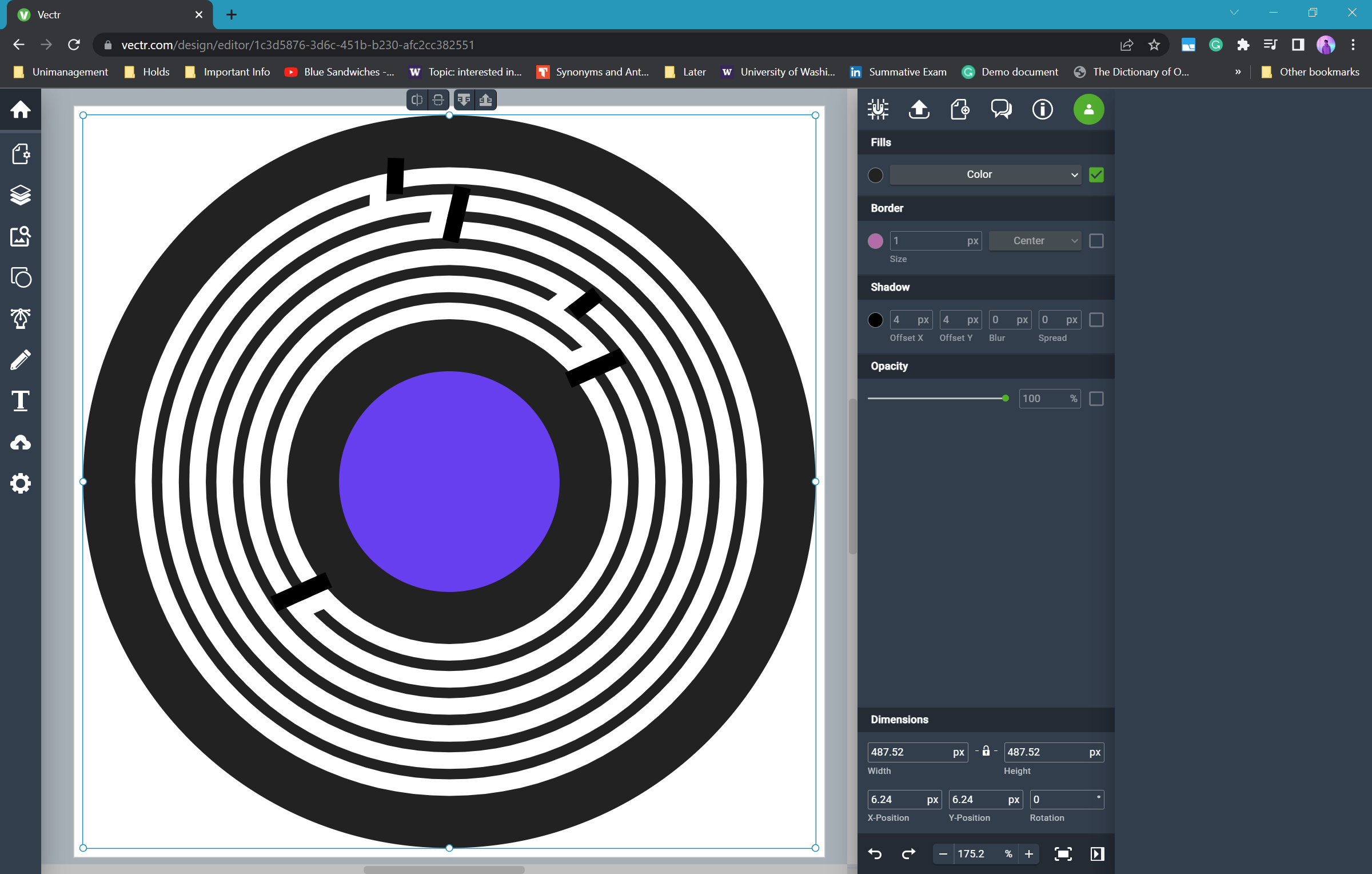This screenshot has height=874, width=1372.
Task: Open the fill type Color dropdown
Action: click(x=985, y=174)
